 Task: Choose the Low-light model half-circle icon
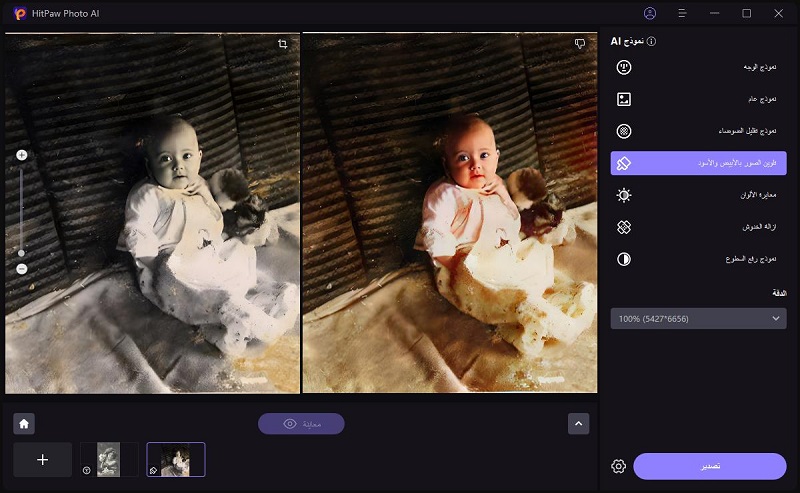[x=624, y=259]
